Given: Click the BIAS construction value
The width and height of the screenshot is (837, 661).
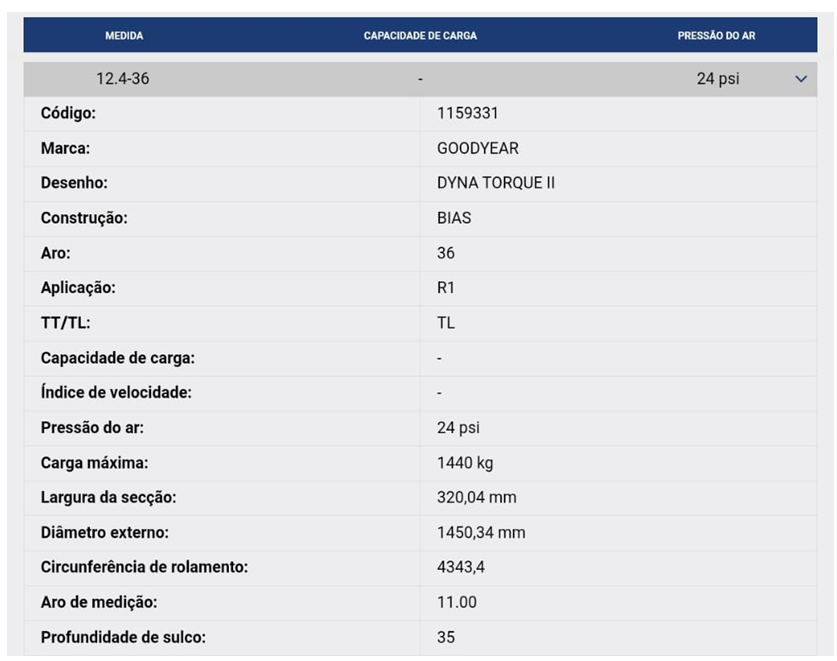Looking at the screenshot, I should pyautogui.click(x=454, y=218).
